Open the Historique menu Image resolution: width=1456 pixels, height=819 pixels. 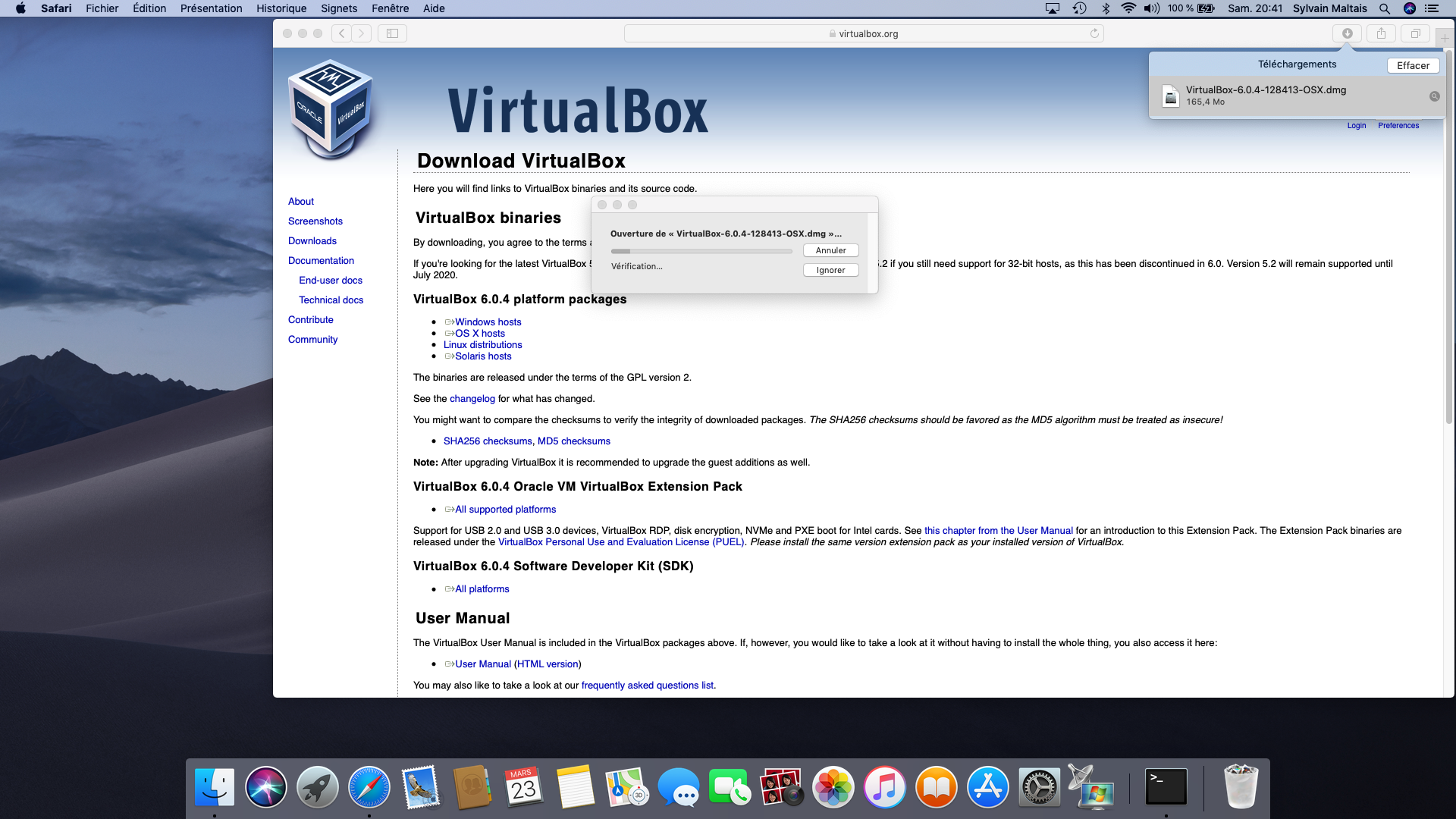coord(281,8)
